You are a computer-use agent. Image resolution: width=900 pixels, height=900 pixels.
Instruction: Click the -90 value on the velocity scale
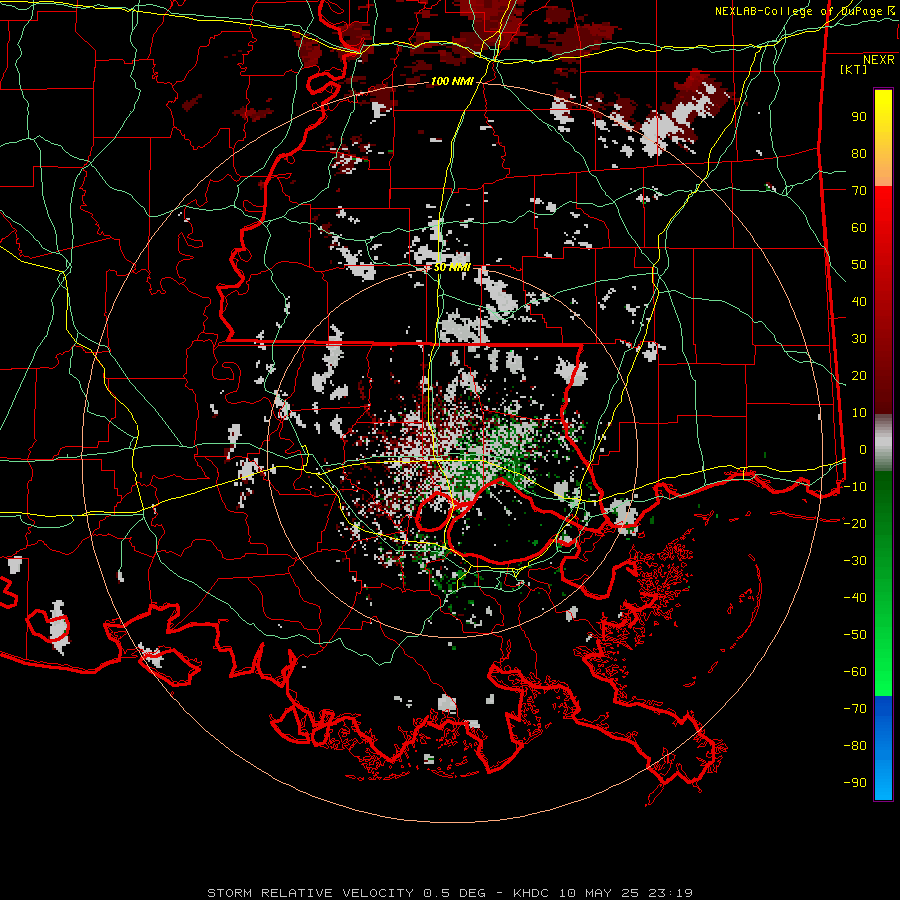855,783
